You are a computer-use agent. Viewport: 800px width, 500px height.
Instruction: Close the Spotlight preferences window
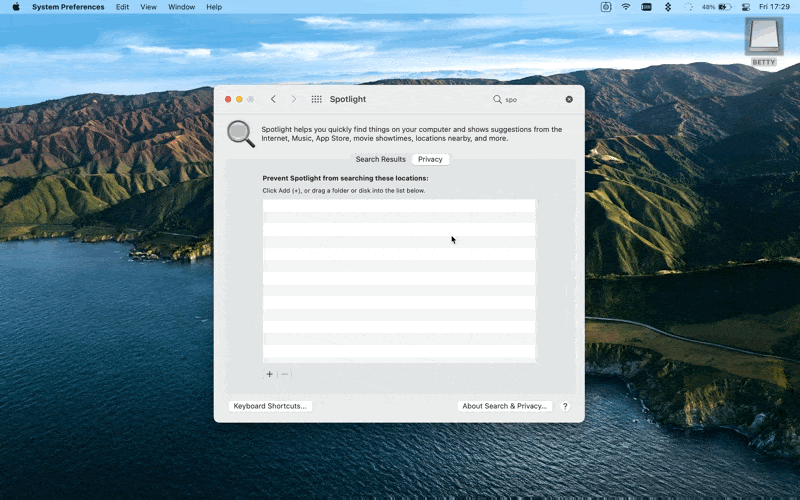click(228, 99)
